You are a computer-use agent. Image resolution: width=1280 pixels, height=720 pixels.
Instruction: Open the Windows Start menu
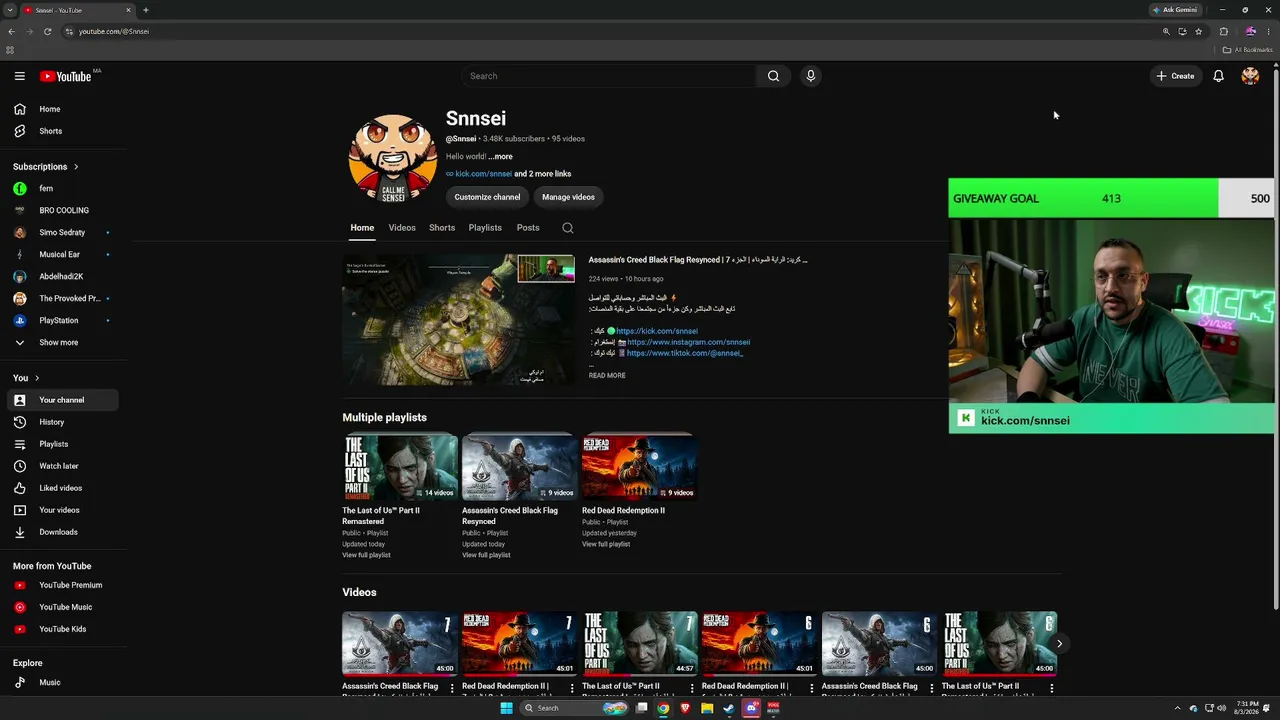tap(506, 708)
